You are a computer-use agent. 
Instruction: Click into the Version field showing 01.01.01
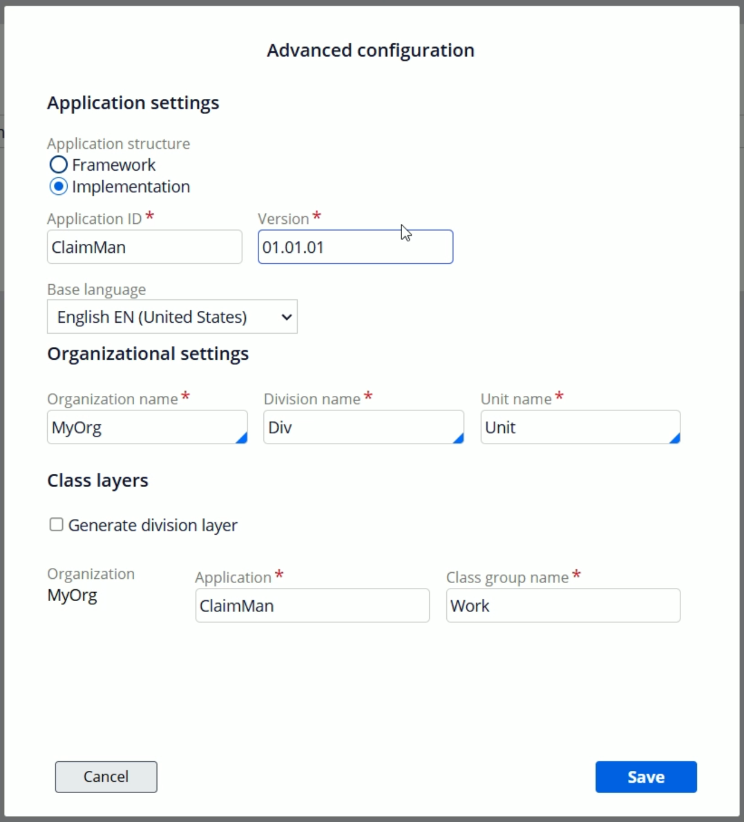tap(355, 247)
